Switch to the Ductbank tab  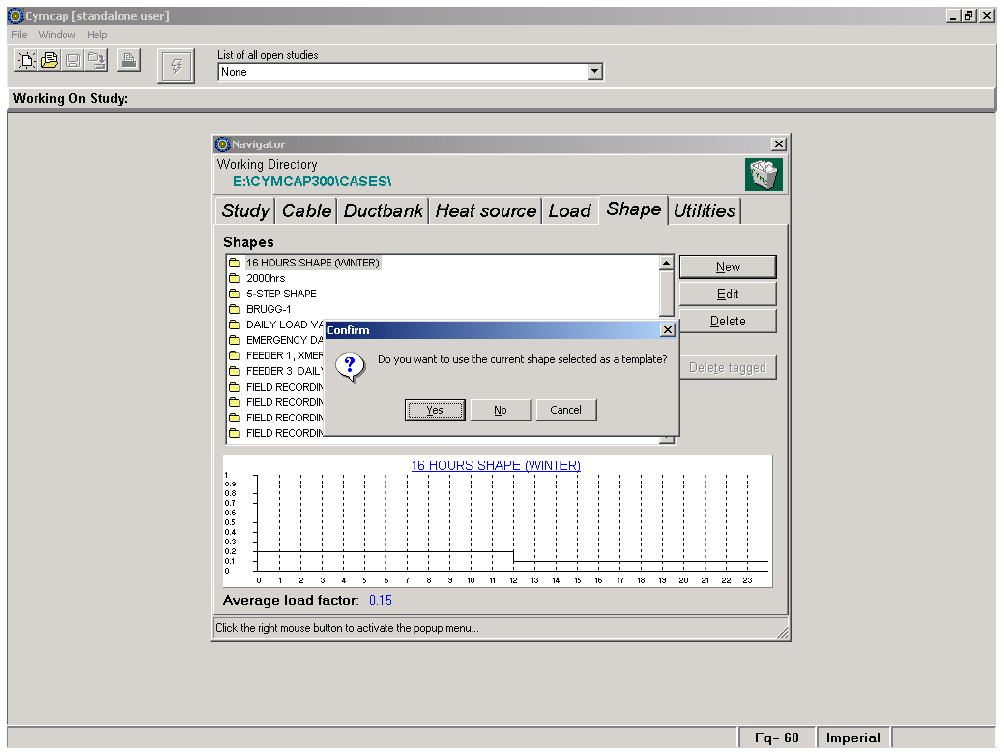pos(383,211)
